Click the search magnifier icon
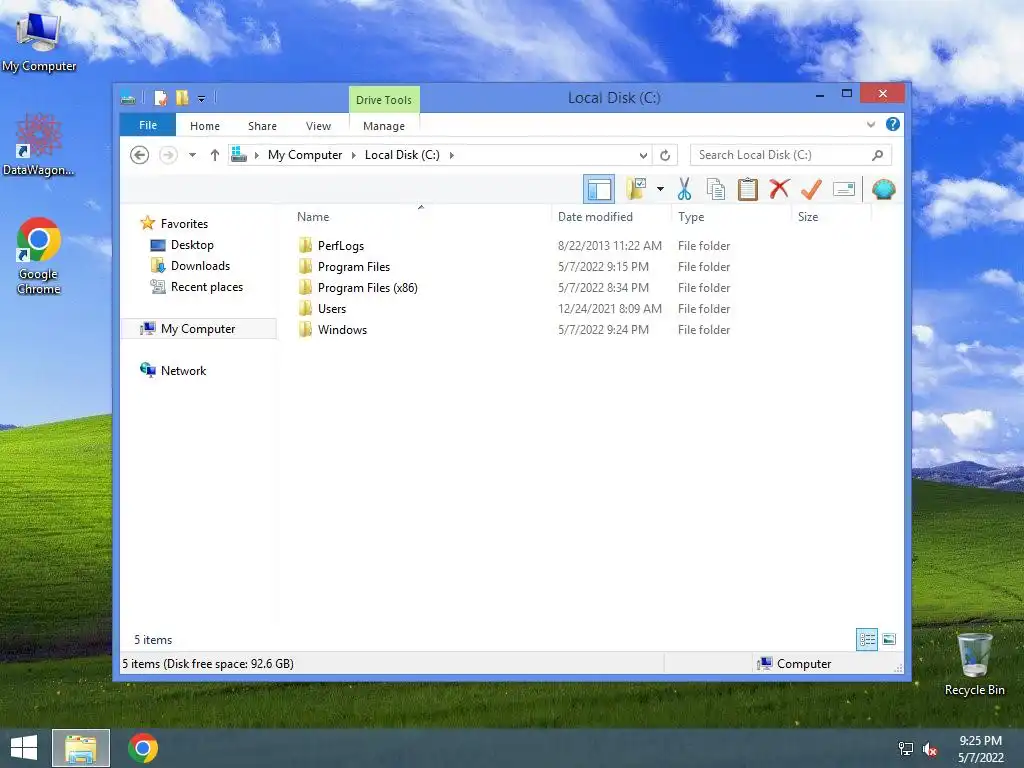Image resolution: width=1024 pixels, height=768 pixels. pos(878,155)
